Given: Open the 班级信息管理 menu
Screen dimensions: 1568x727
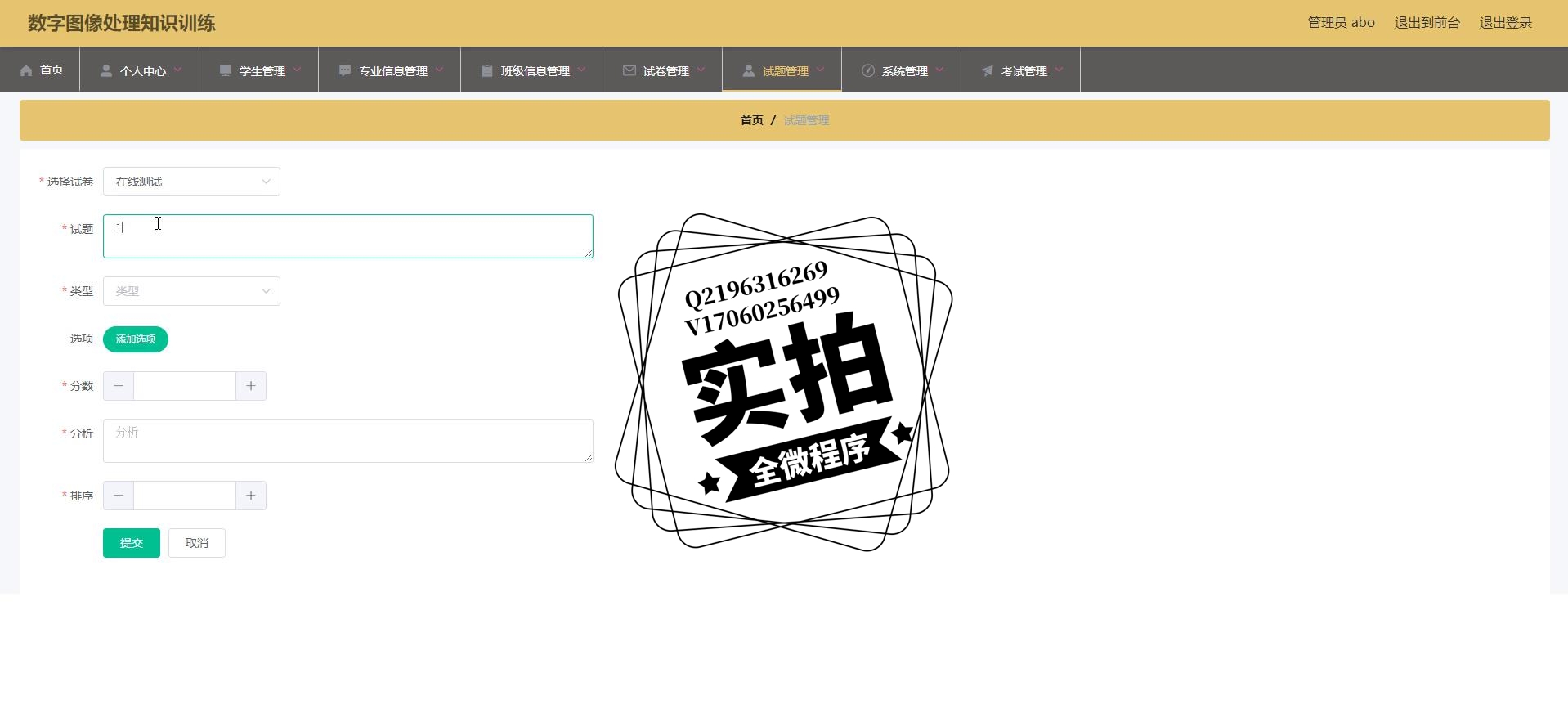Looking at the screenshot, I should click(x=532, y=70).
